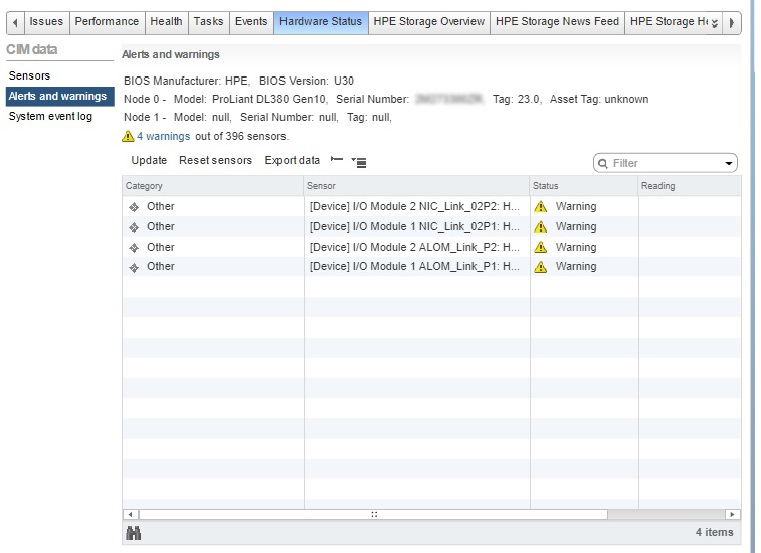Viewport: 761px width, 553px height.
Task: Open the 4 warnings link
Action: pyautogui.click(x=163, y=136)
